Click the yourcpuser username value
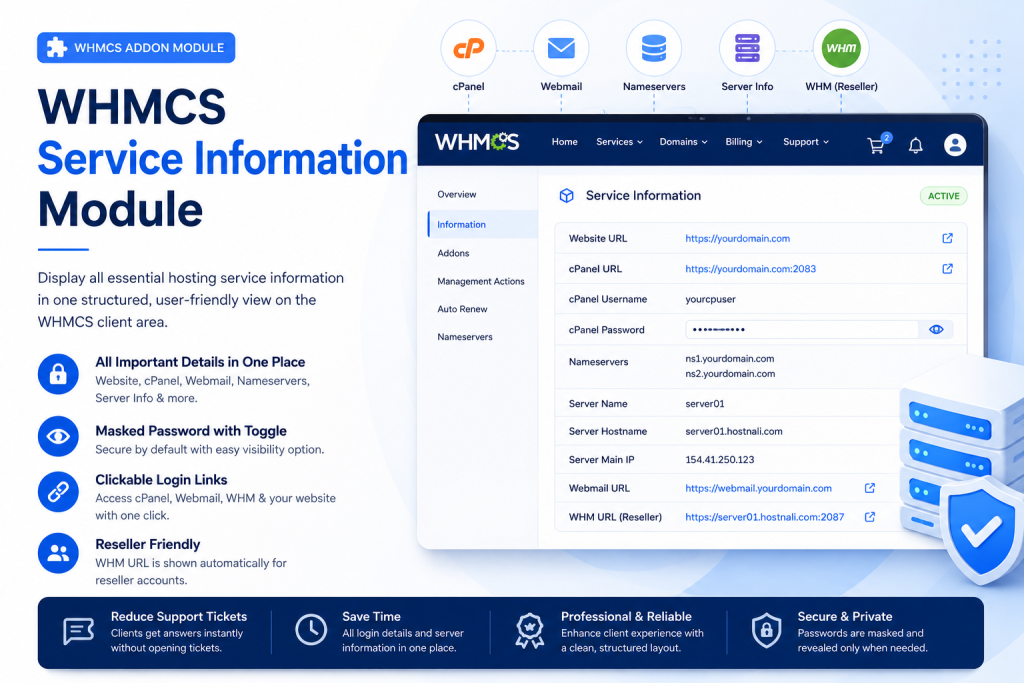Screen dimensions: 1024x683 point(710,299)
